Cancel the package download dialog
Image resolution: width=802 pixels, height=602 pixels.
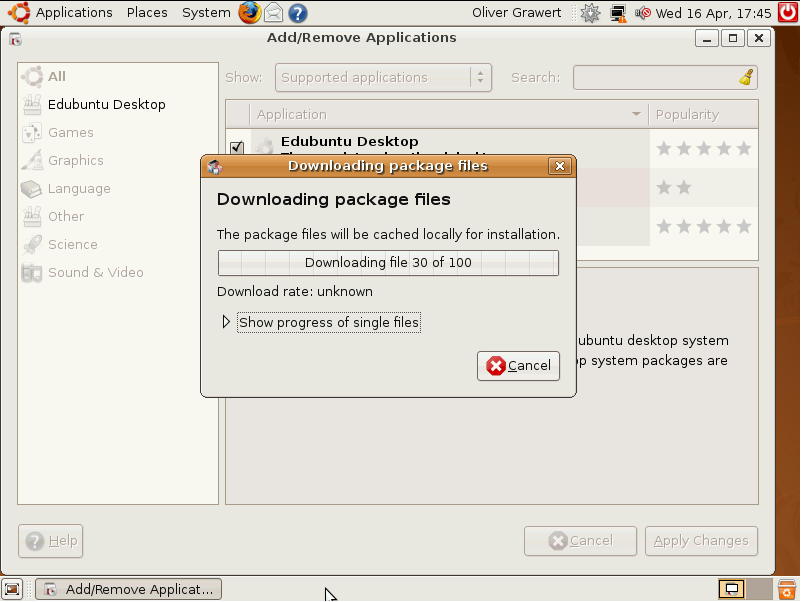pos(518,366)
